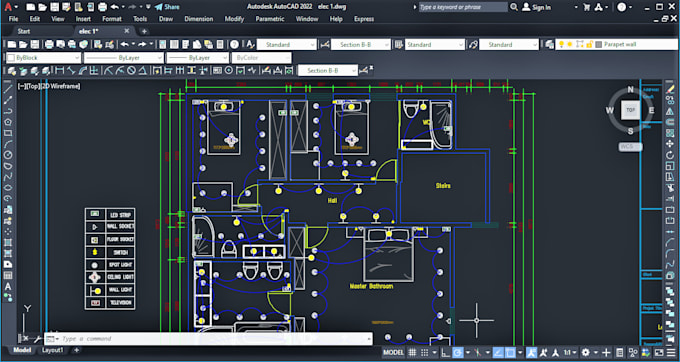The height and width of the screenshot is (362, 680).
Task: Select the Line tool in Draw toolbar
Action: pos(8,89)
